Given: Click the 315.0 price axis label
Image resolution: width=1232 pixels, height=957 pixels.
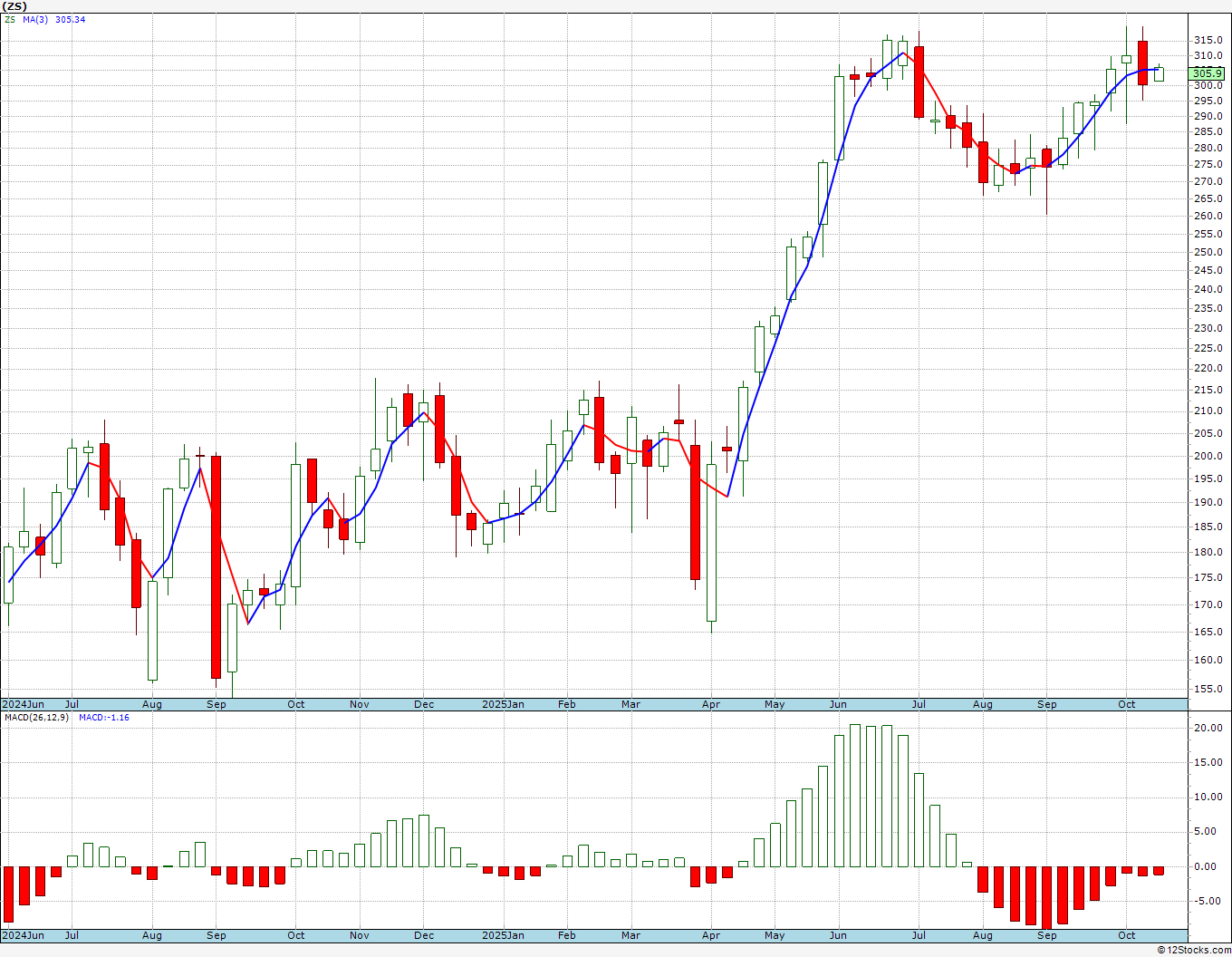Looking at the screenshot, I should click(x=1208, y=40).
